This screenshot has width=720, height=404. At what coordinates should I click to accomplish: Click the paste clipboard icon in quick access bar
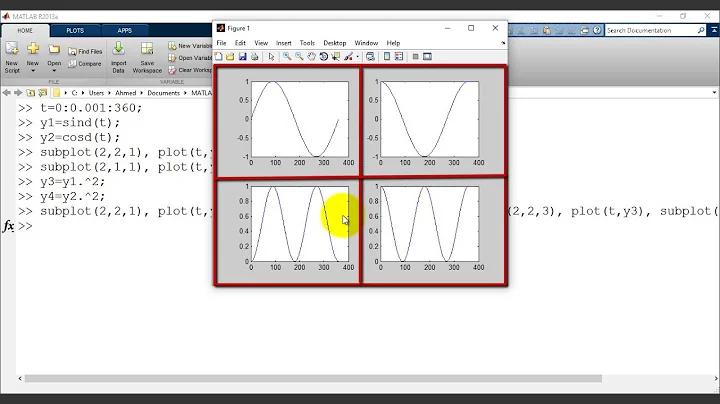[546, 30]
